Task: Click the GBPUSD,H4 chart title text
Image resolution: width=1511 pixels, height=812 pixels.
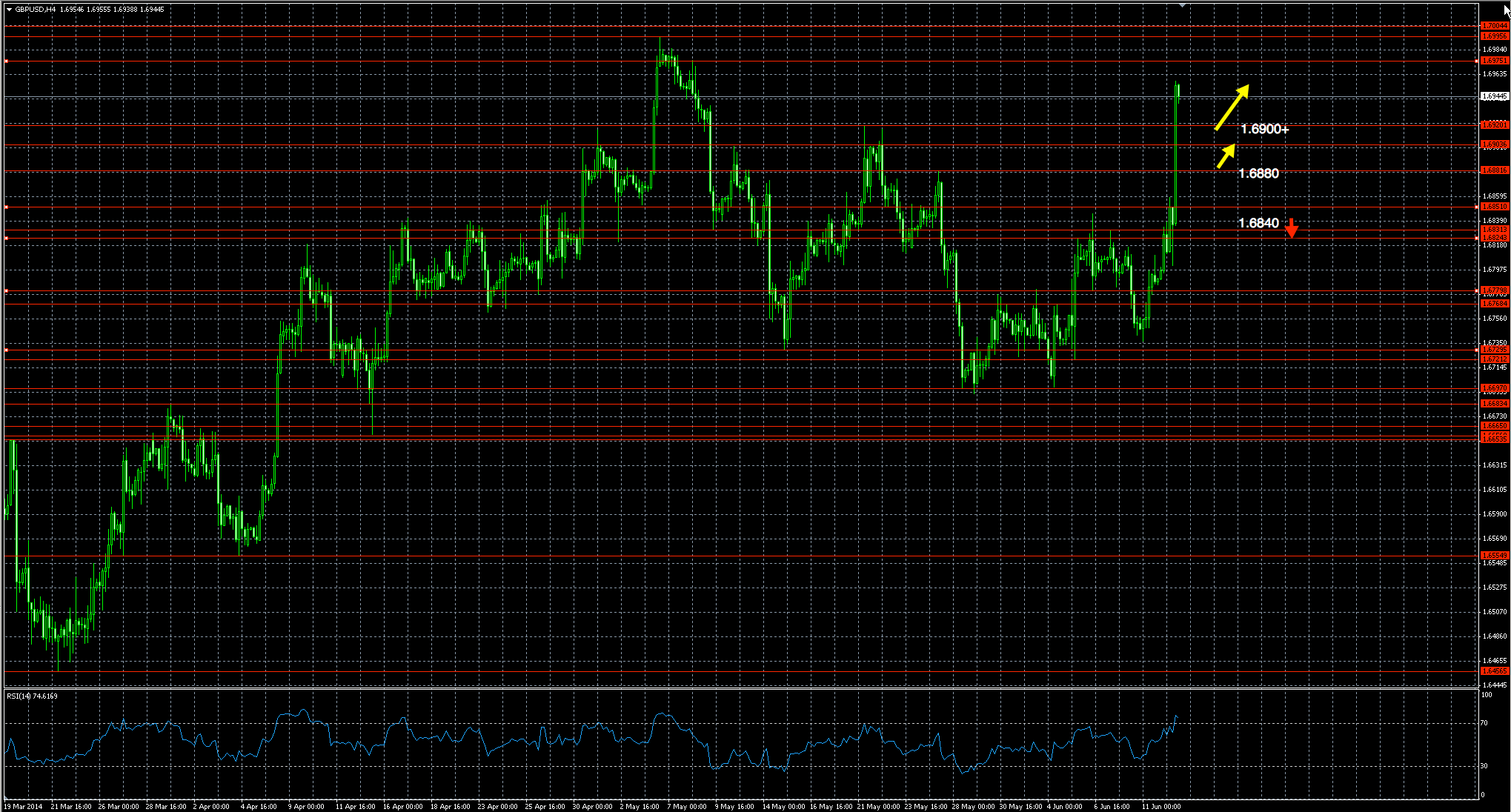Action: pyautogui.click(x=35, y=10)
